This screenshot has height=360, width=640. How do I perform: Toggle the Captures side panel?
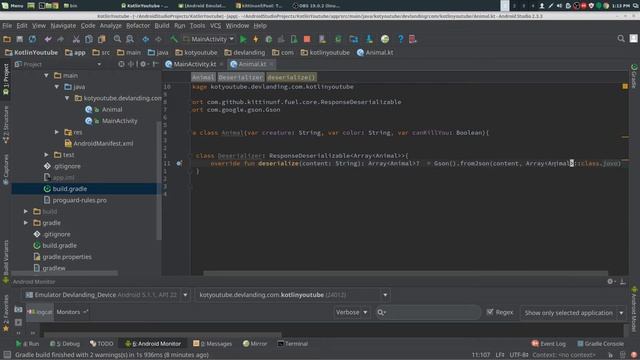(x=6, y=169)
